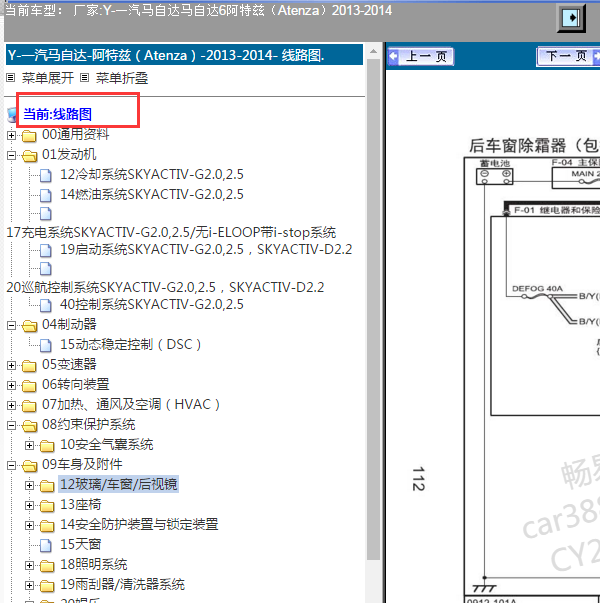Click the exit arrow icon at top right
Image resolution: width=600 pixels, height=603 pixels.
click(x=571, y=18)
